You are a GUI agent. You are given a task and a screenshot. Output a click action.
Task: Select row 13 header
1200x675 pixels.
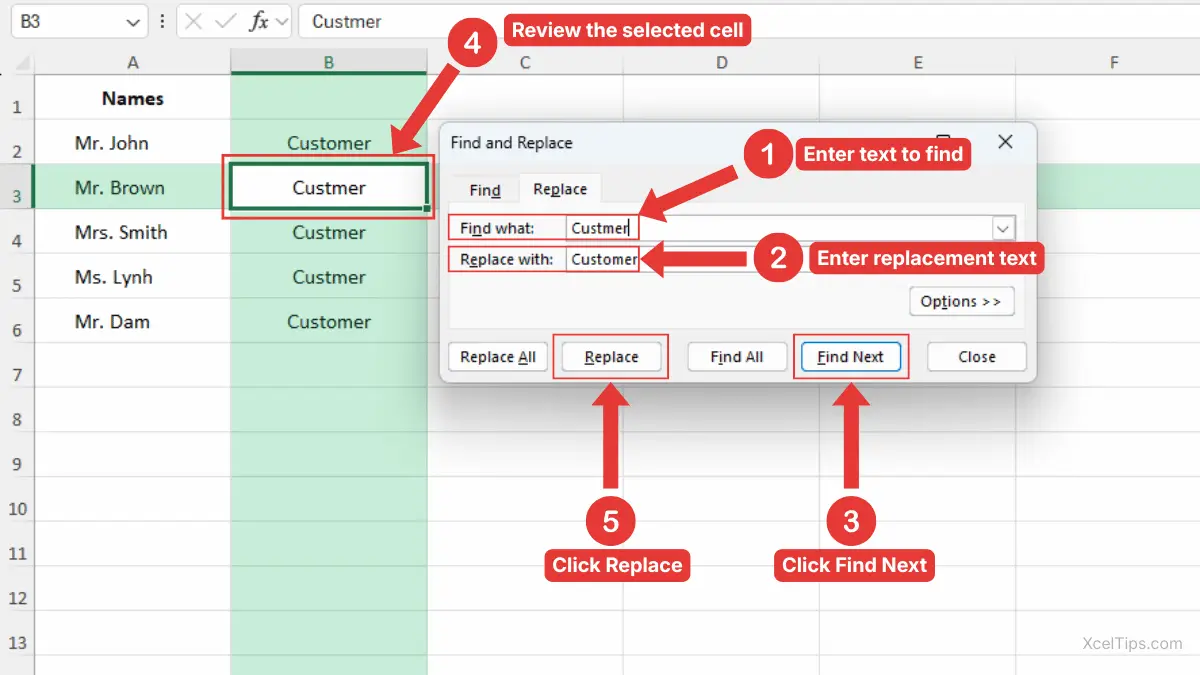point(17,634)
